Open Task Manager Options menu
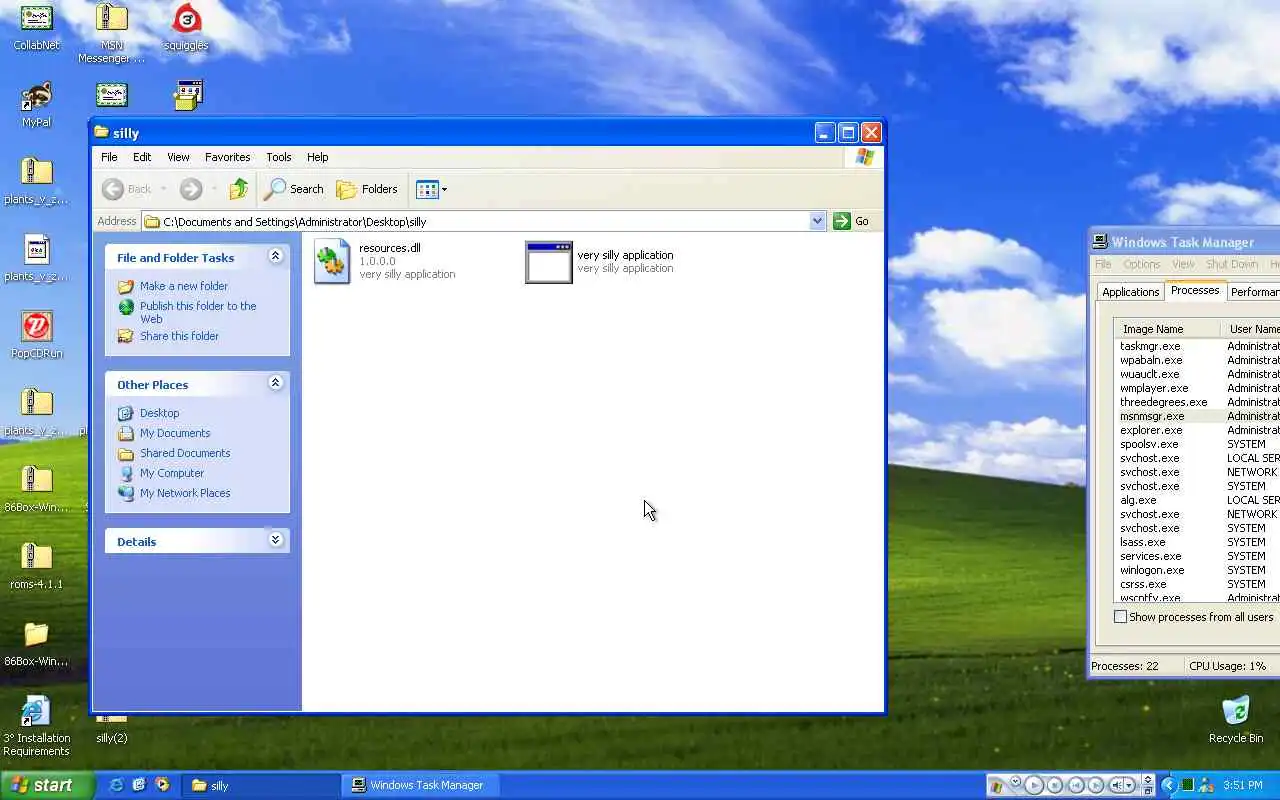 (1141, 264)
